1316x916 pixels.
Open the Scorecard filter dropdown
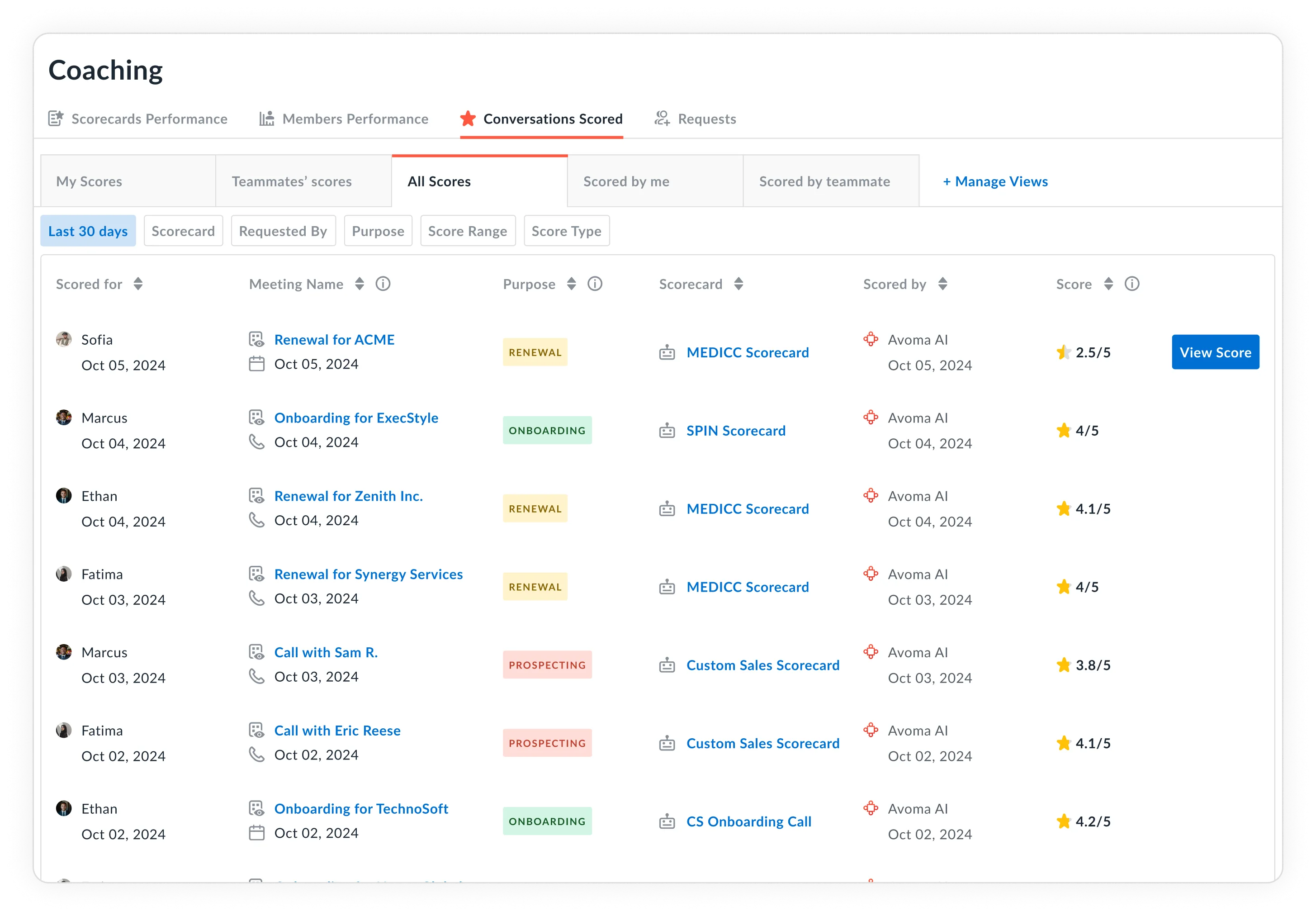184,231
